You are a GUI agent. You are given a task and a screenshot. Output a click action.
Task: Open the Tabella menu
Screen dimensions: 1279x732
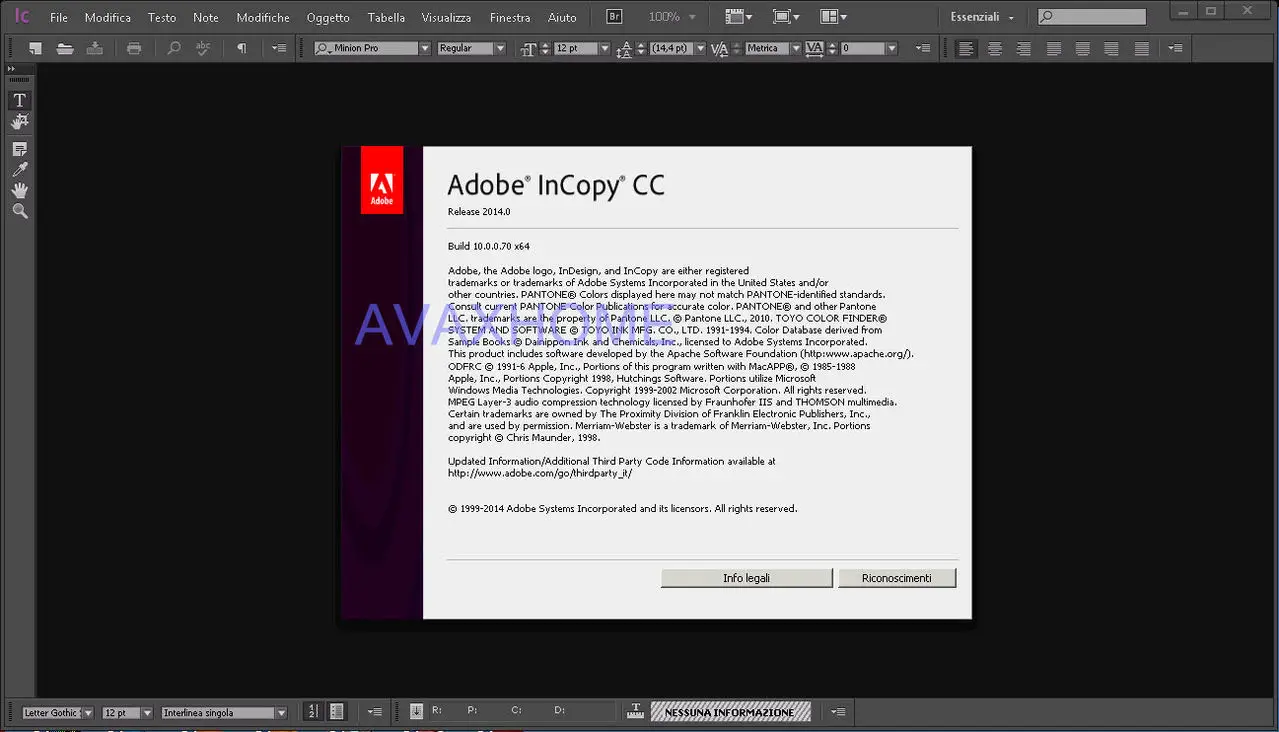(386, 17)
